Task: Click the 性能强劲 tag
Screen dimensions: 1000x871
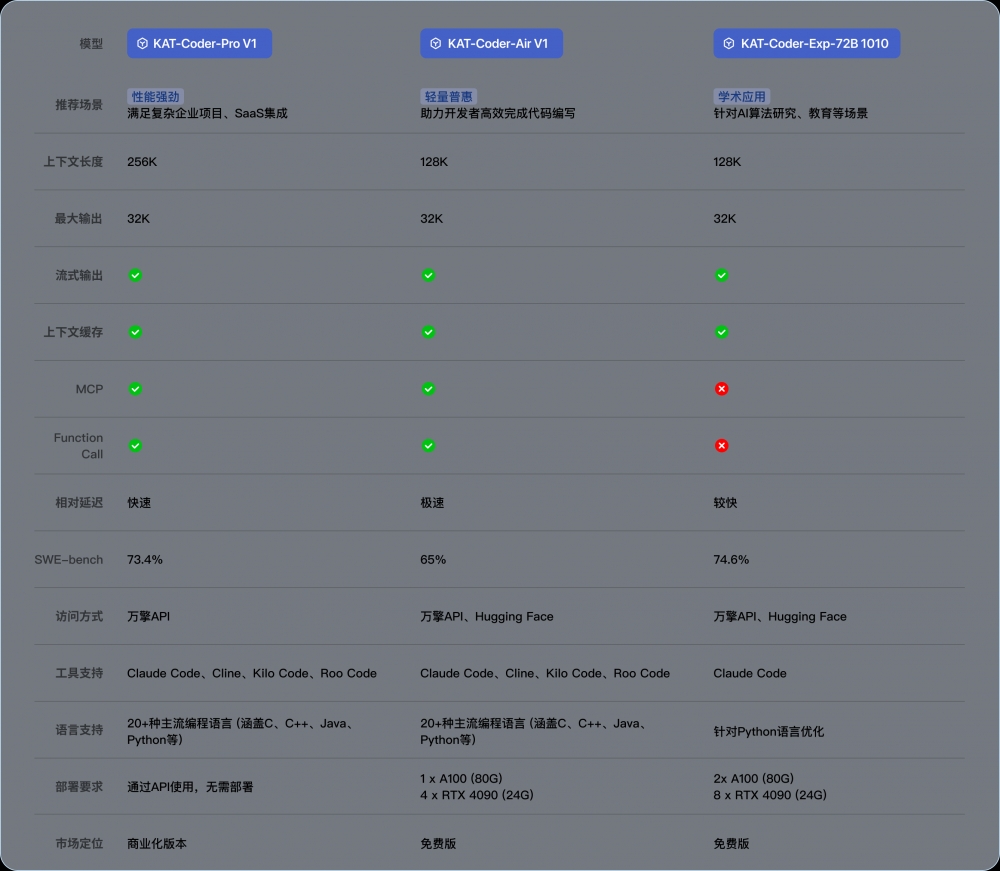Action: (155, 97)
